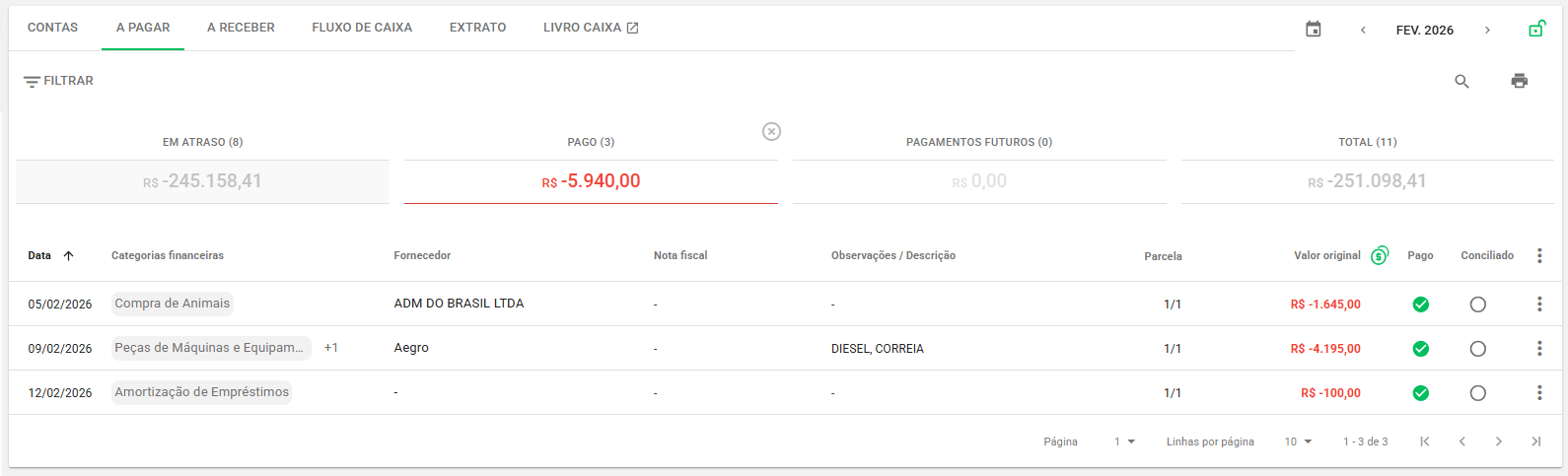Open the Página number dropdown
The width and height of the screenshot is (1568, 476).
1124,442
